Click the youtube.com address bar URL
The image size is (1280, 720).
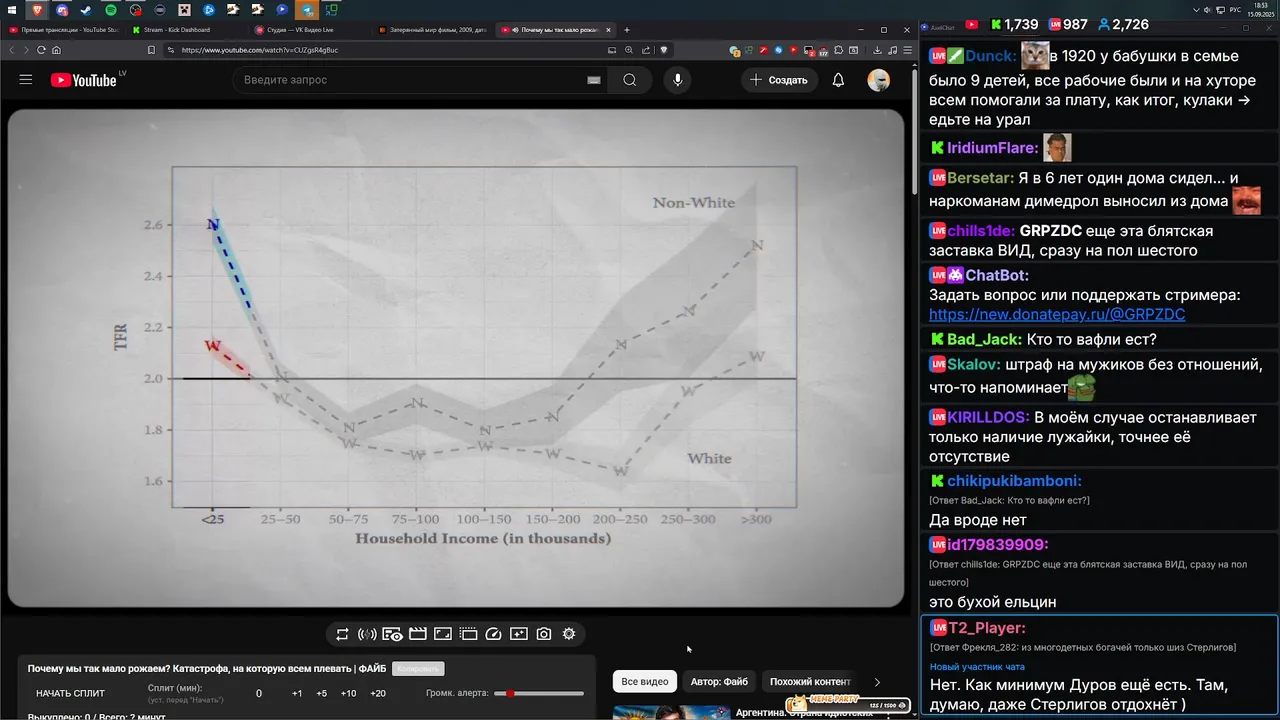coord(260,50)
